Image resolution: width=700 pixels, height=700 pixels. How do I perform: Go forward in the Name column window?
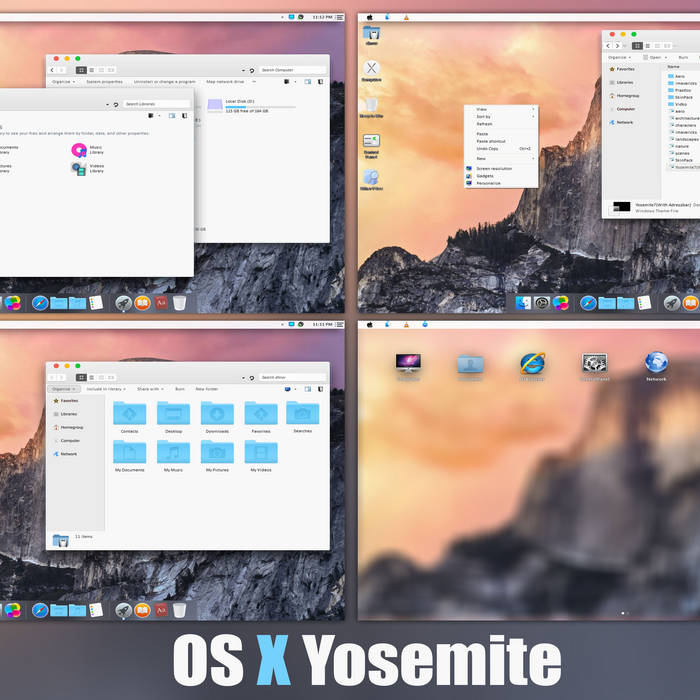point(617,46)
